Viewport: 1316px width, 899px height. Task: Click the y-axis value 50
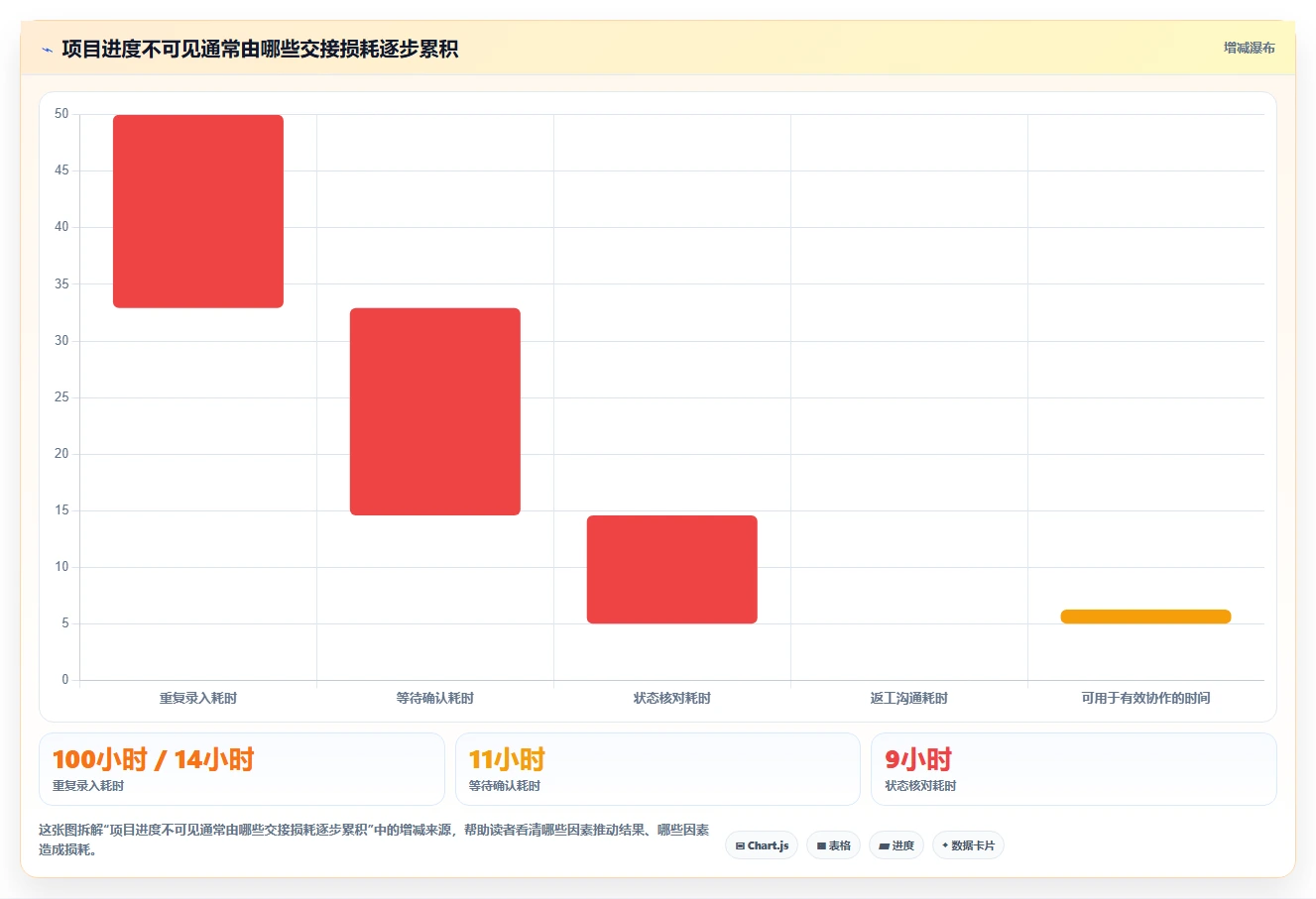pos(61,114)
